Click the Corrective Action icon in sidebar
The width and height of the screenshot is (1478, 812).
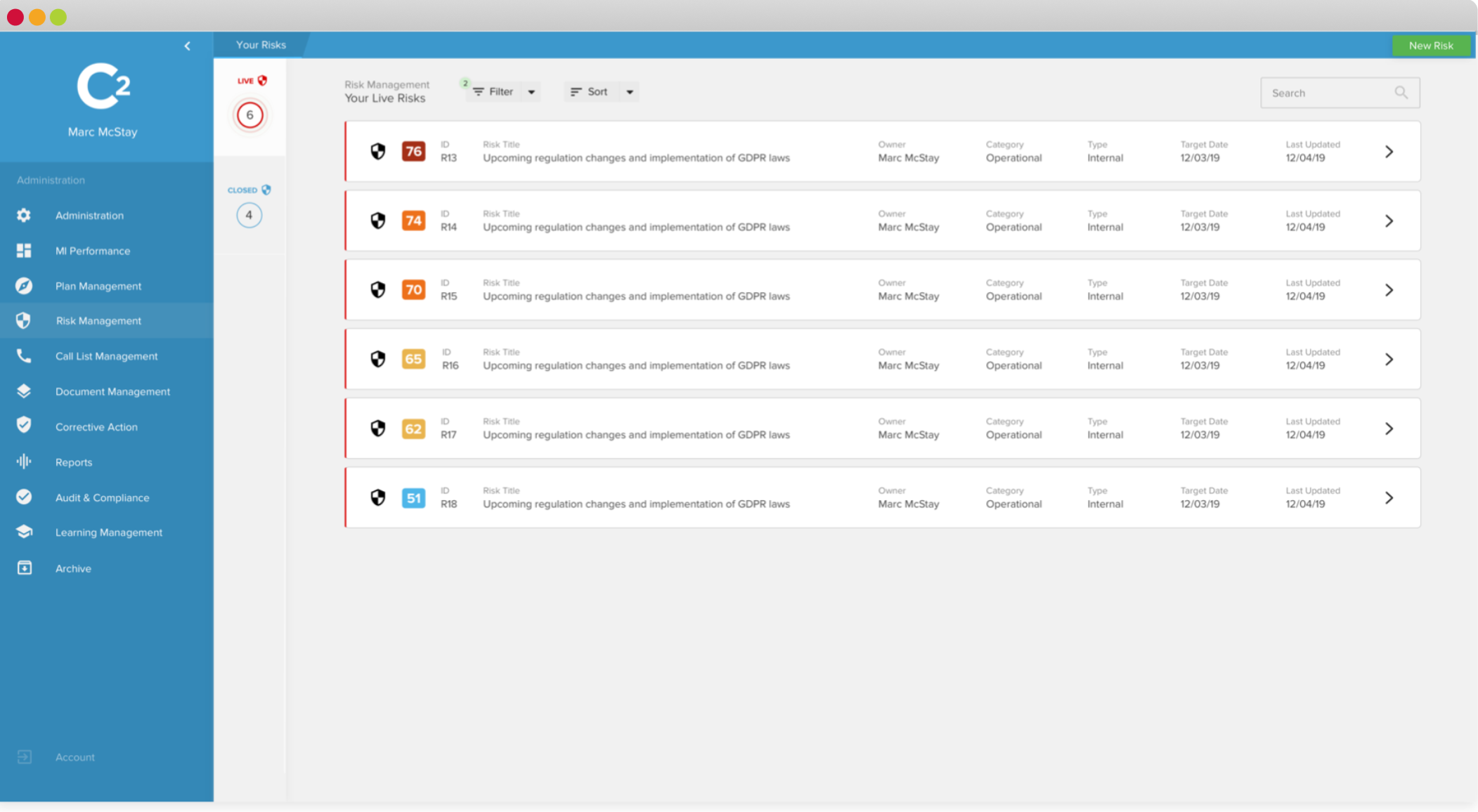tap(25, 426)
